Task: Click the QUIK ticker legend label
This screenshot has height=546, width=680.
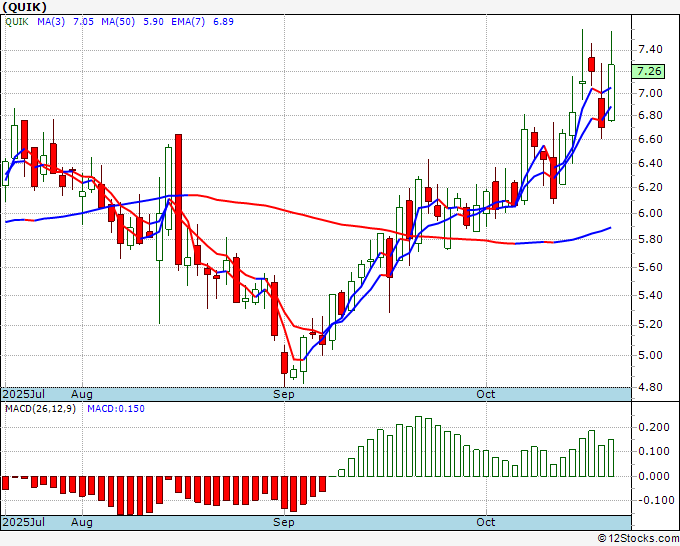Action: [x=17, y=22]
